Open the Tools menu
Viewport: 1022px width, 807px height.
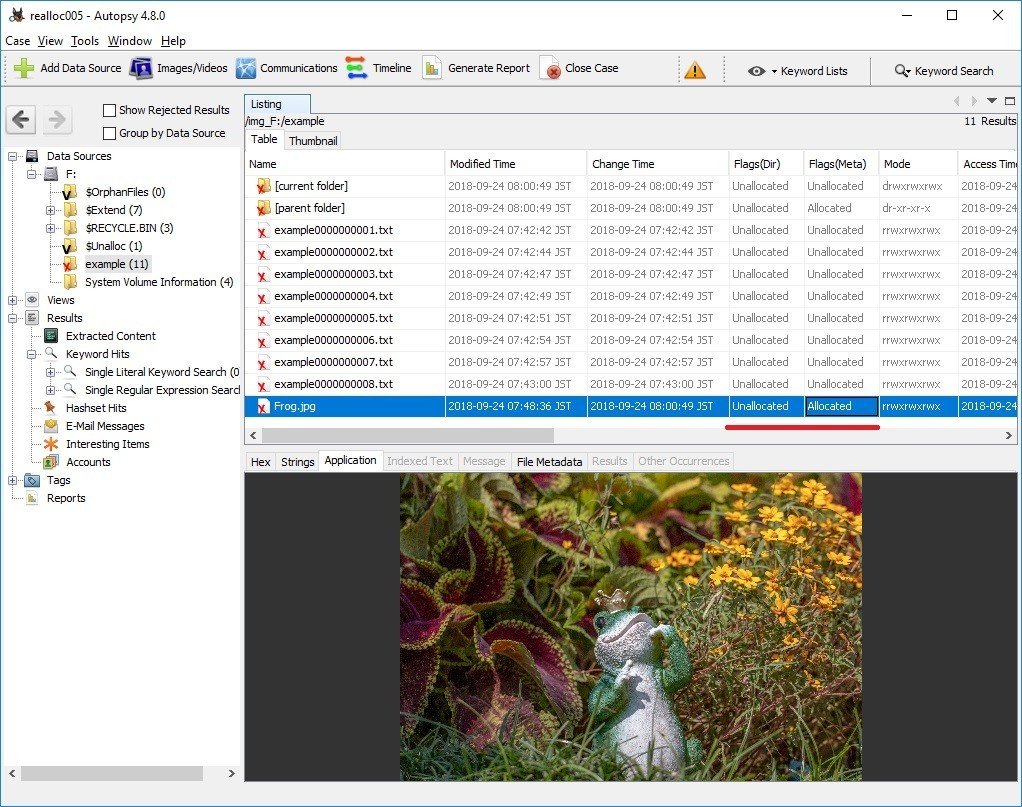(x=85, y=41)
